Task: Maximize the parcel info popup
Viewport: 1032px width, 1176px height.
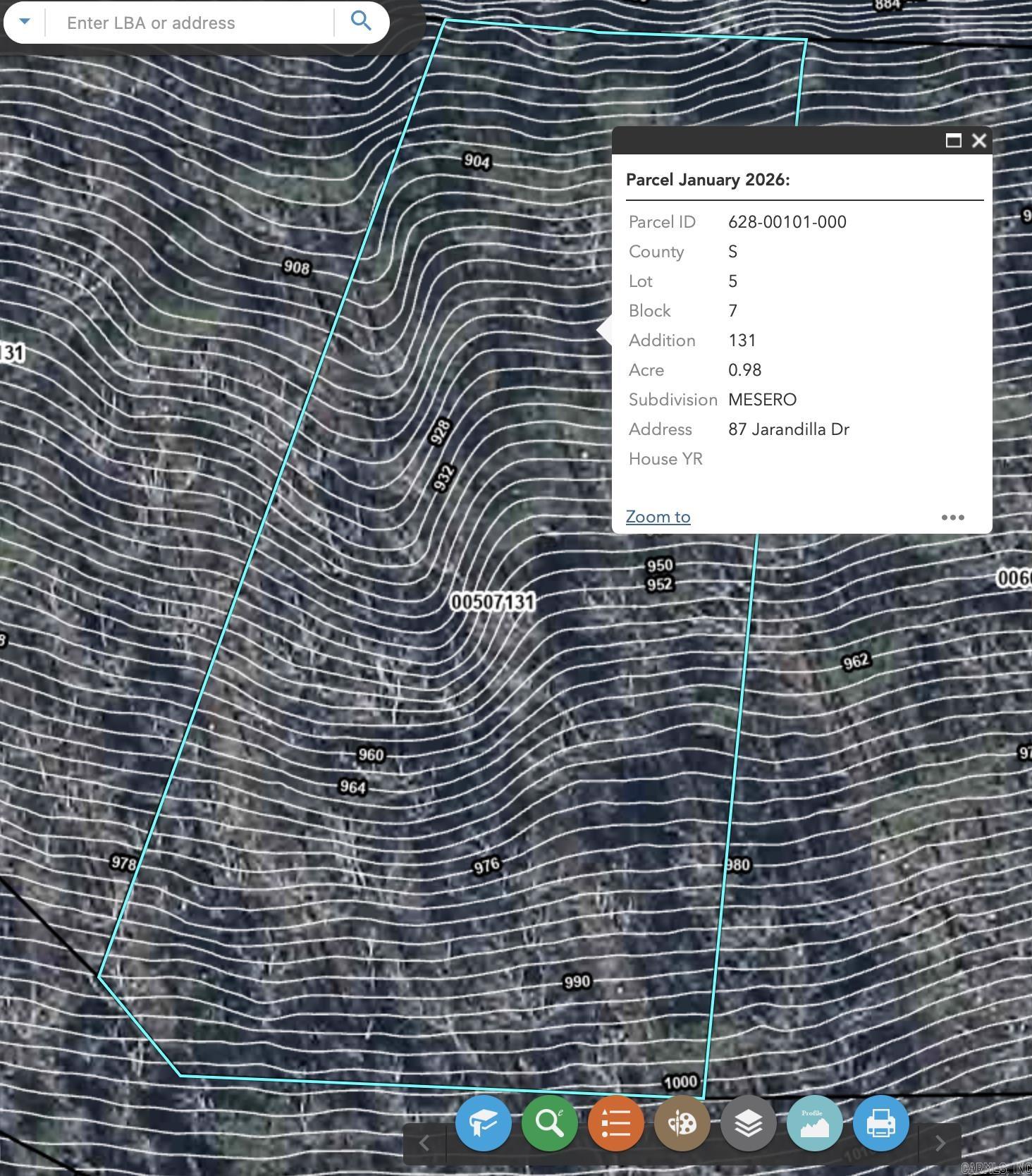Action: [x=953, y=140]
